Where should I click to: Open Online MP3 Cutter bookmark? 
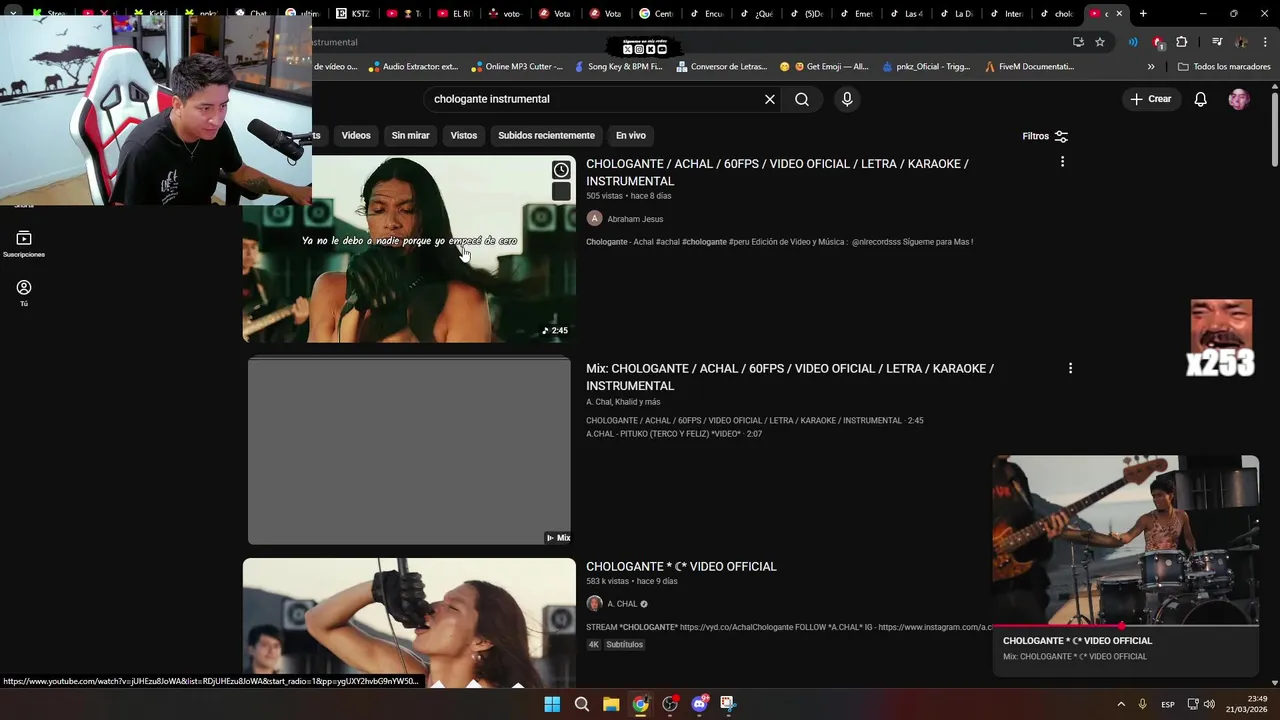coord(515,67)
